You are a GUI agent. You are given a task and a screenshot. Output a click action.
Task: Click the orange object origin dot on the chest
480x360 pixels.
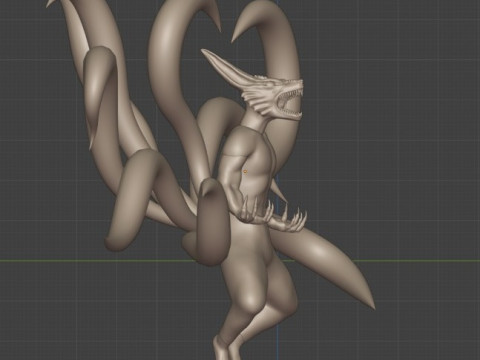coord(246,172)
